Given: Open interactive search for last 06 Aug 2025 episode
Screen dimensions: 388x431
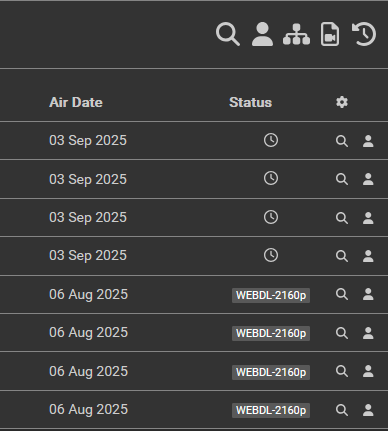Looking at the screenshot, I should (368, 410).
